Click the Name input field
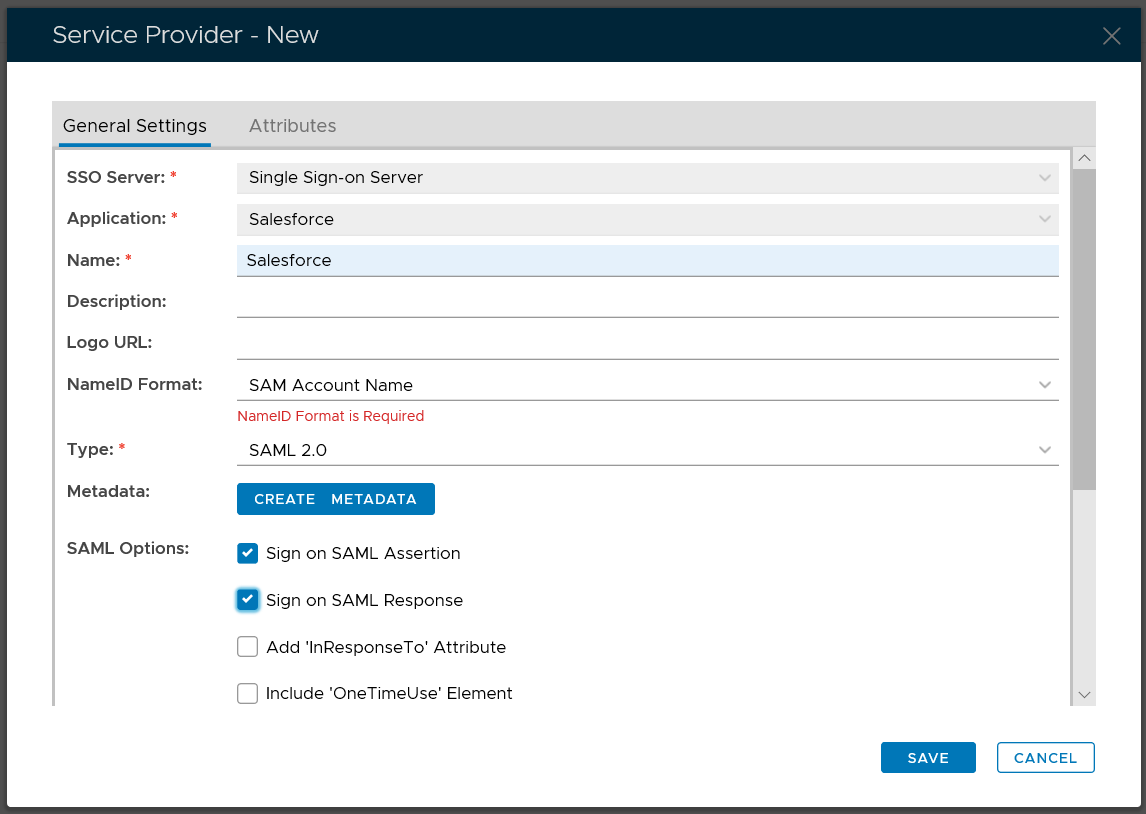 (647, 260)
